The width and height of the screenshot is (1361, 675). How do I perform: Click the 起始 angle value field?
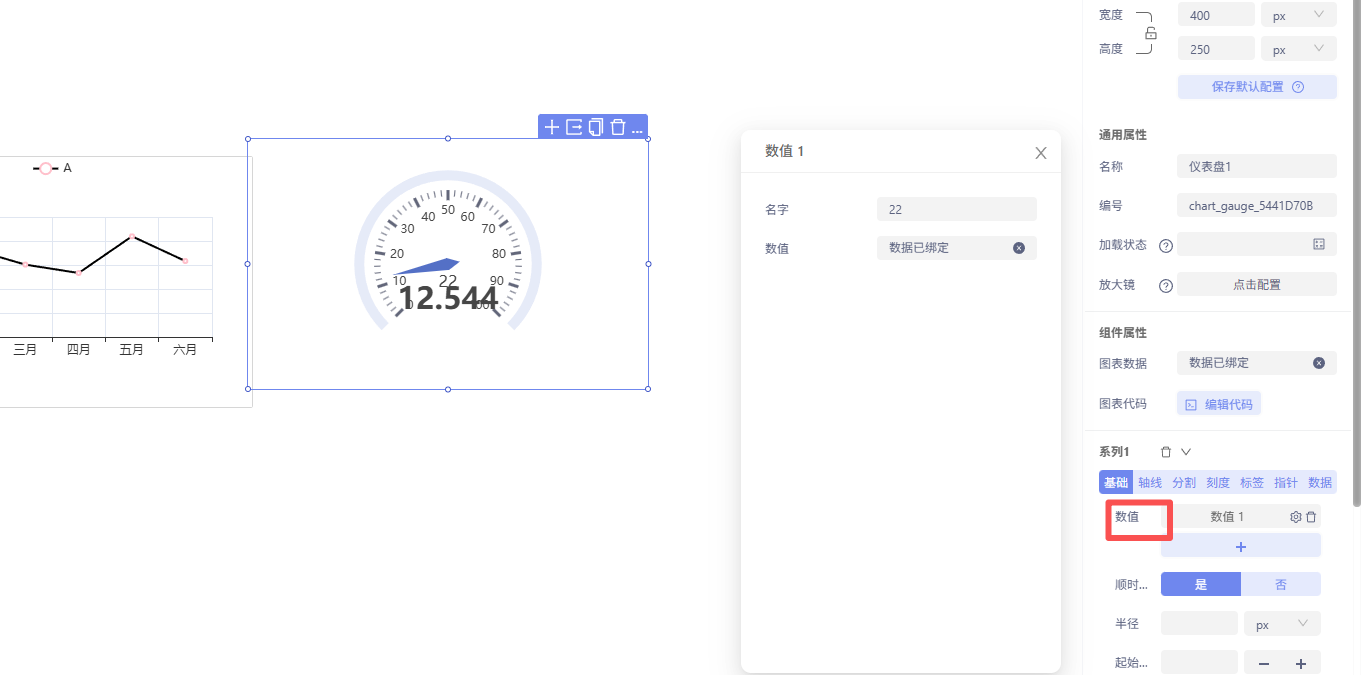[1199, 662]
